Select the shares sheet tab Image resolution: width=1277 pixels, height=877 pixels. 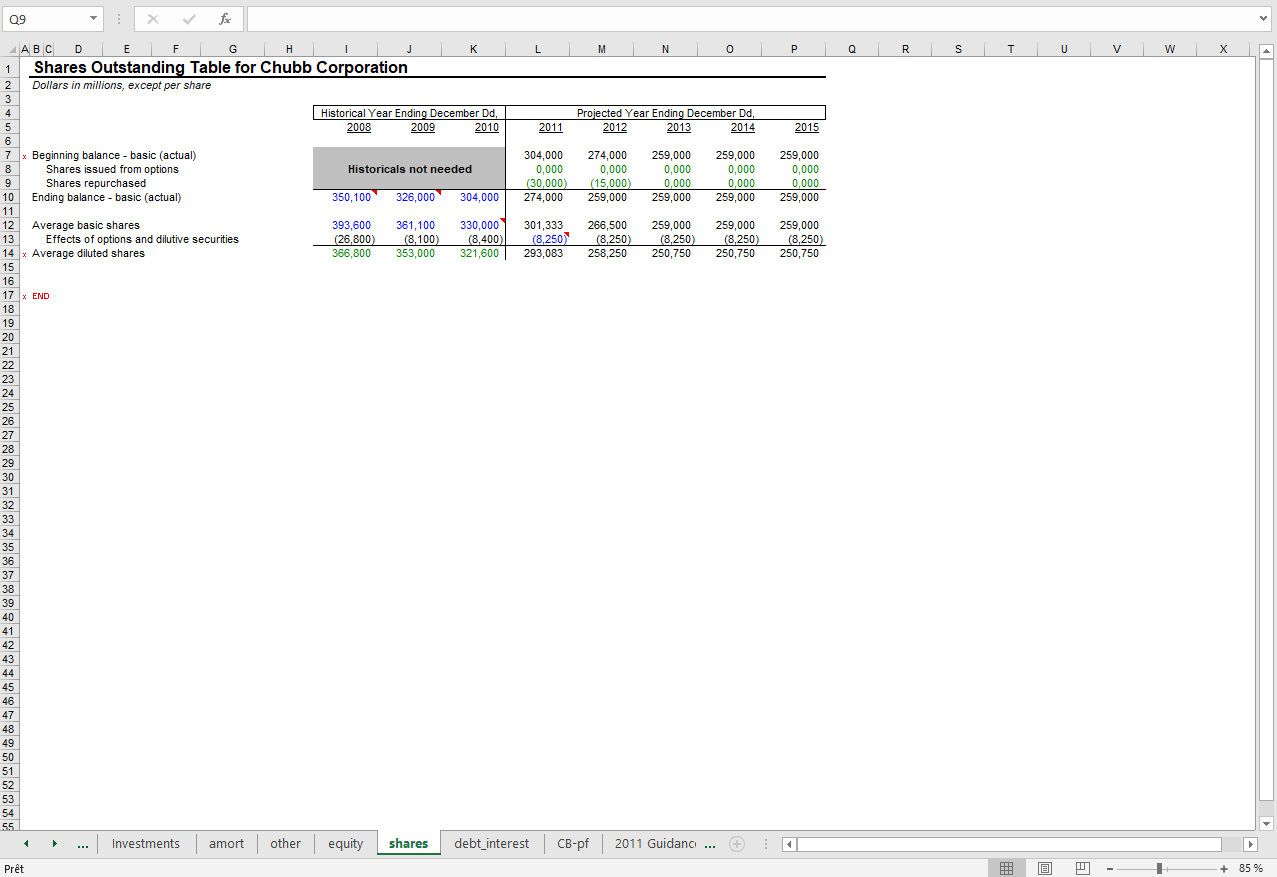[x=408, y=844]
